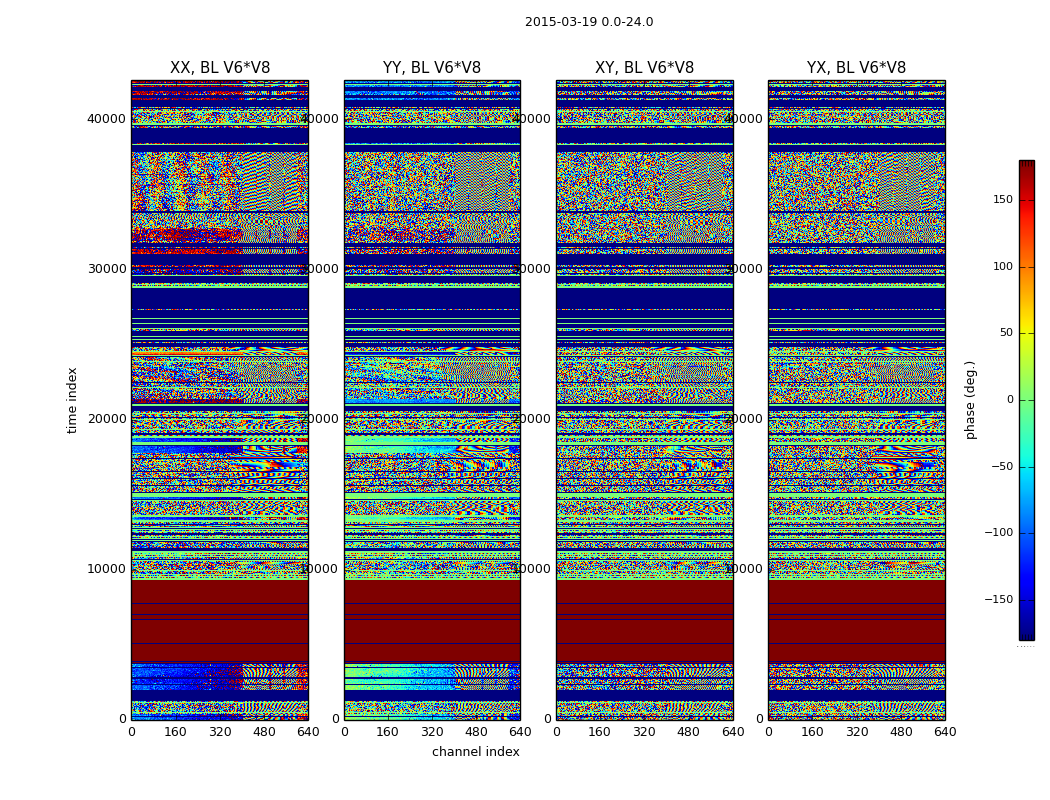Click the XX plot x-axis tick "480"
The image size is (1050, 800).
pos(264,732)
